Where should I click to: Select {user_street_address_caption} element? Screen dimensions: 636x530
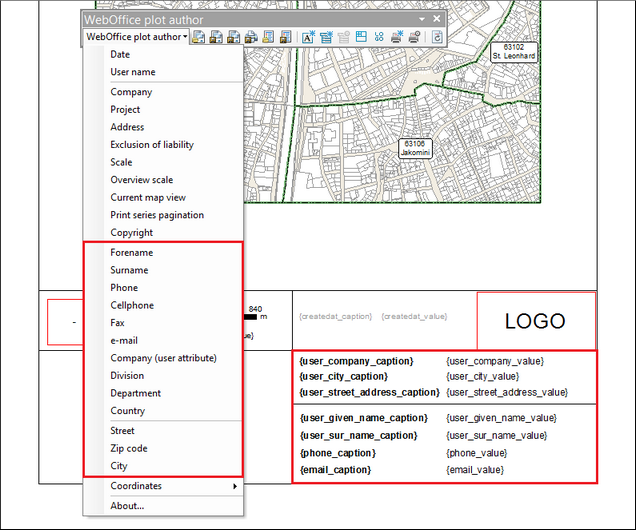(x=370, y=392)
